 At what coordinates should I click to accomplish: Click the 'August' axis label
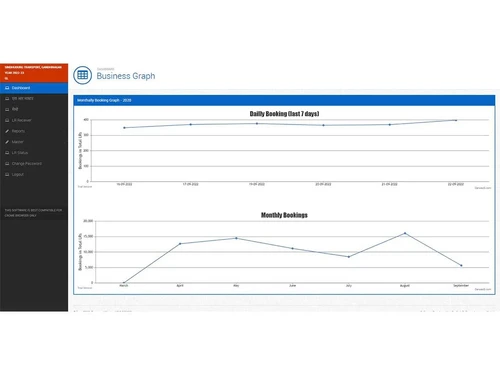[405, 286]
